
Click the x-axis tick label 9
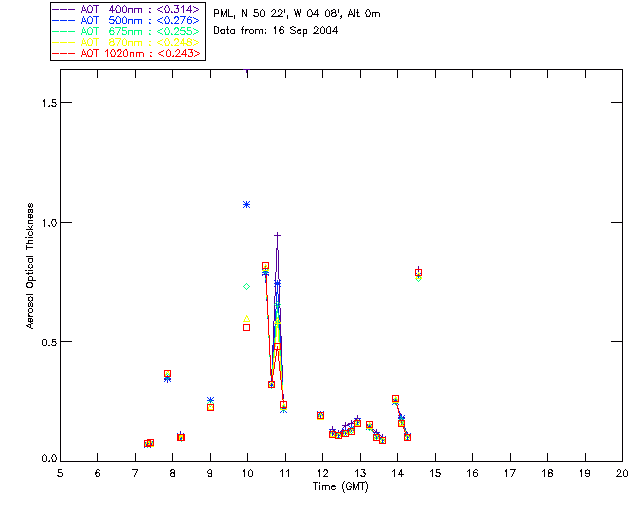click(x=210, y=473)
